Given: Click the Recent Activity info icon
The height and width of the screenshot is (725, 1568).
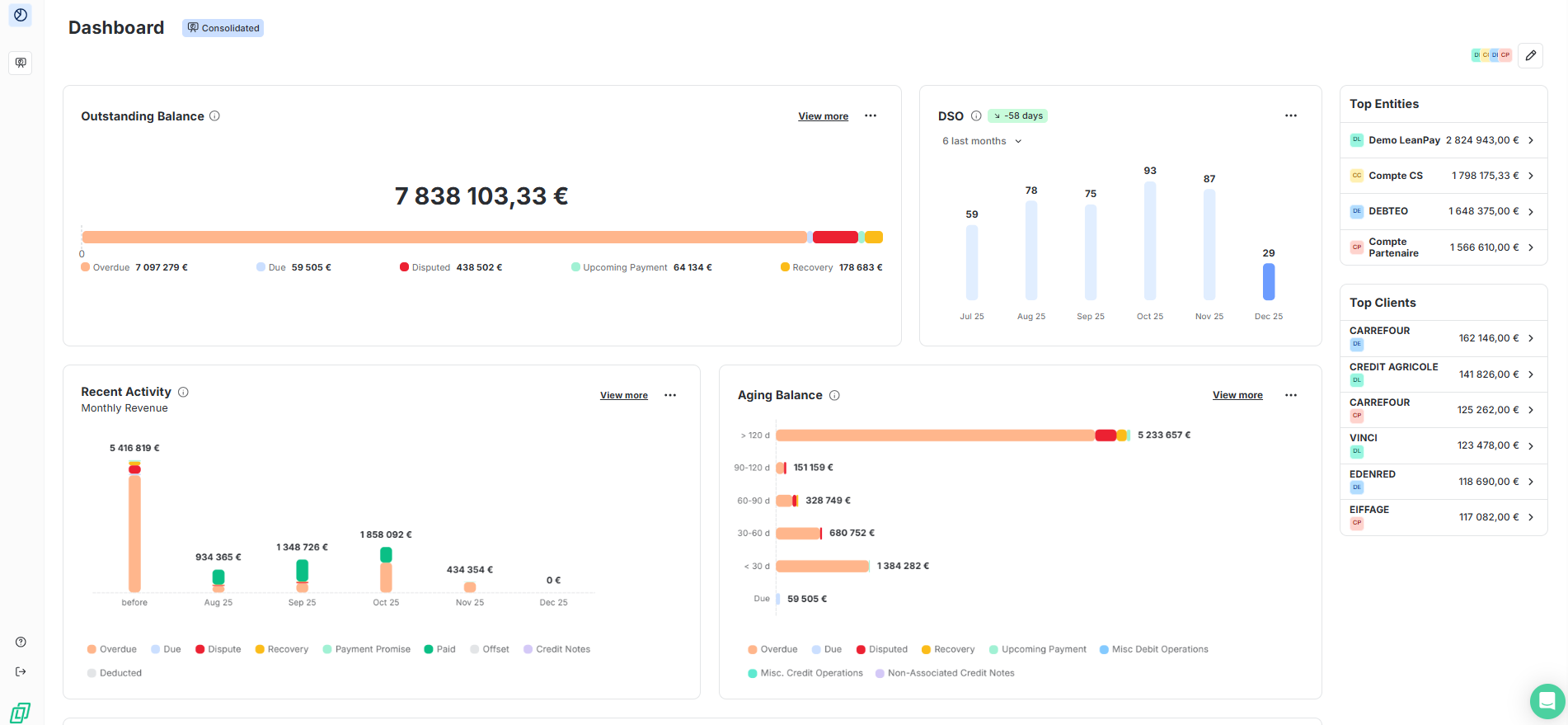Looking at the screenshot, I should 183,392.
